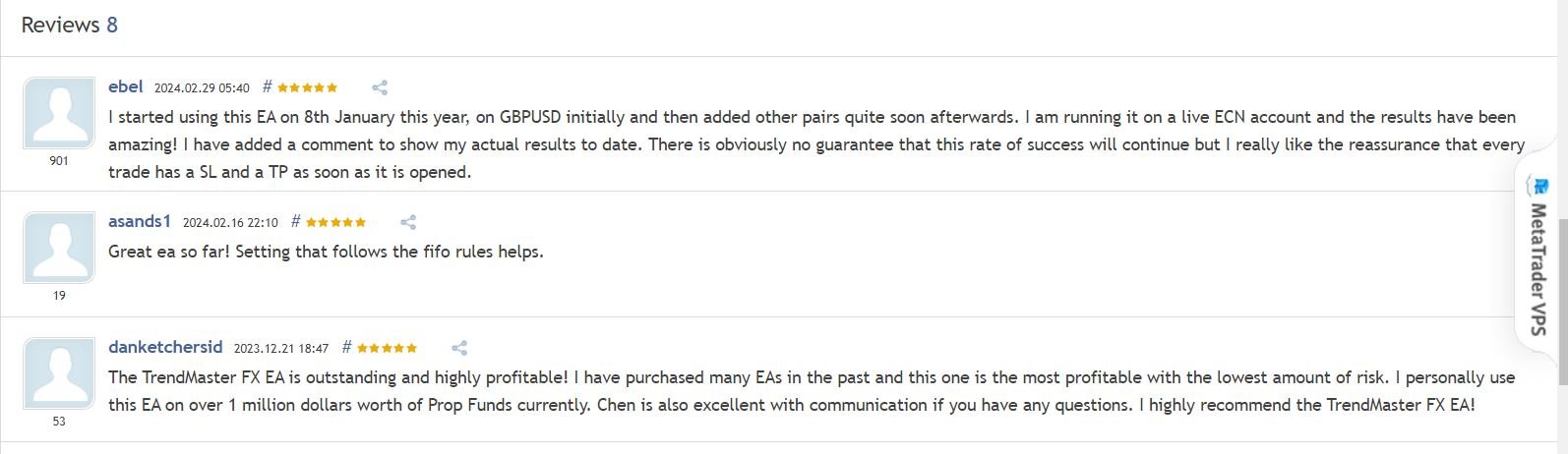This screenshot has width=1568, height=454.
Task: Click the Reviews 8 heading
Action: 69,25
